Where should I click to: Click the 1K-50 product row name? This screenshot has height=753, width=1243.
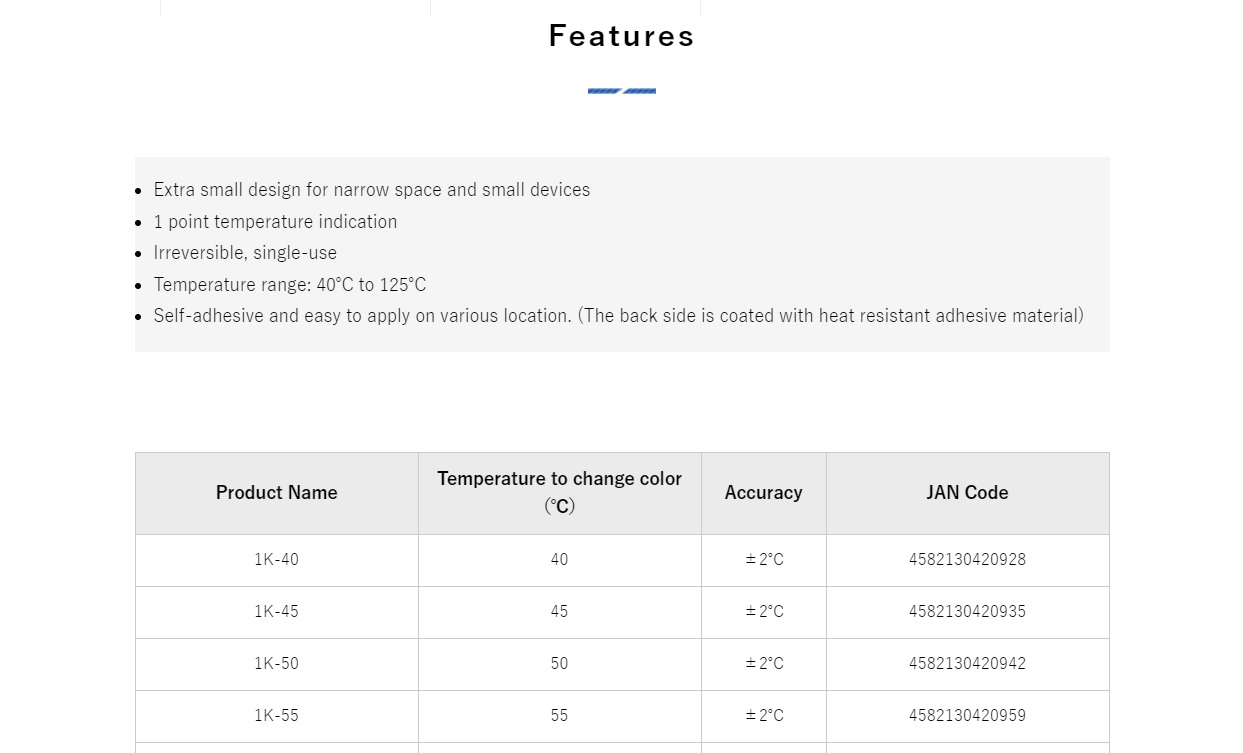click(276, 664)
